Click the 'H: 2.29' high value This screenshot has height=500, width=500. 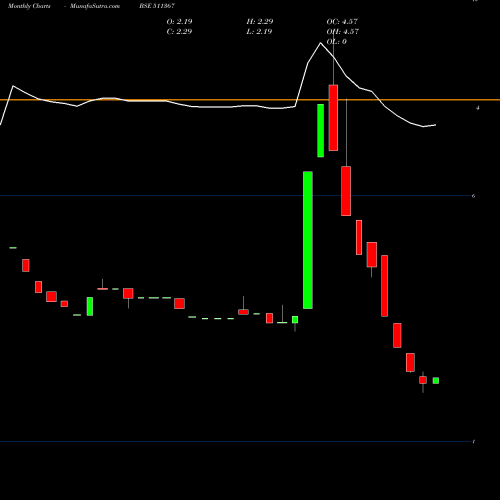tap(260, 22)
